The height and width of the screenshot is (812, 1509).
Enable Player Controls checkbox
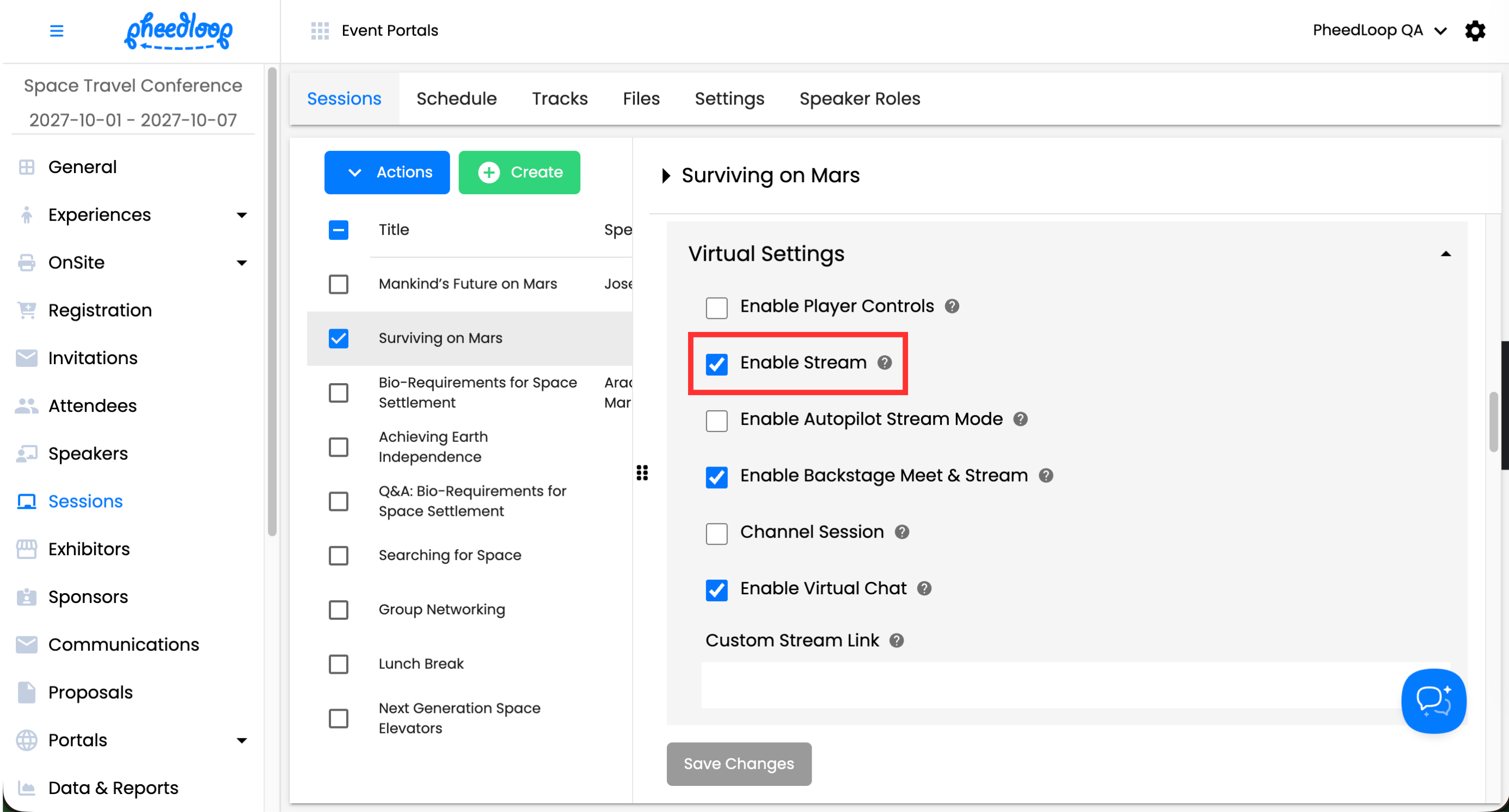tap(716, 307)
